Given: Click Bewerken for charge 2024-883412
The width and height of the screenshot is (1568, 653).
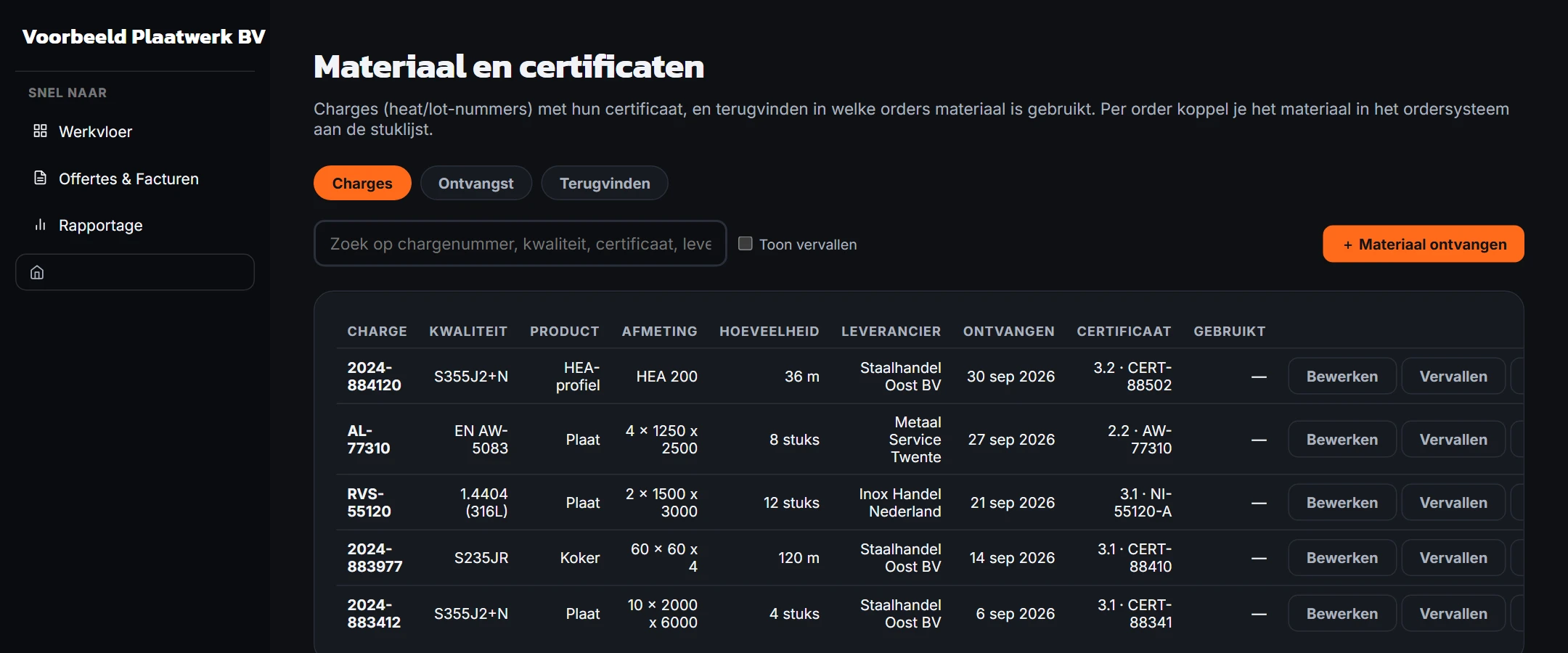Looking at the screenshot, I should tap(1342, 614).
